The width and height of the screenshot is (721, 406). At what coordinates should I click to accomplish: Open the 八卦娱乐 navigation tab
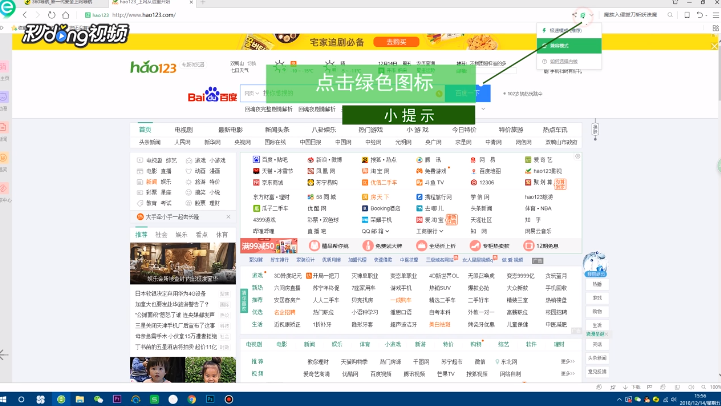pyautogui.click(x=324, y=130)
